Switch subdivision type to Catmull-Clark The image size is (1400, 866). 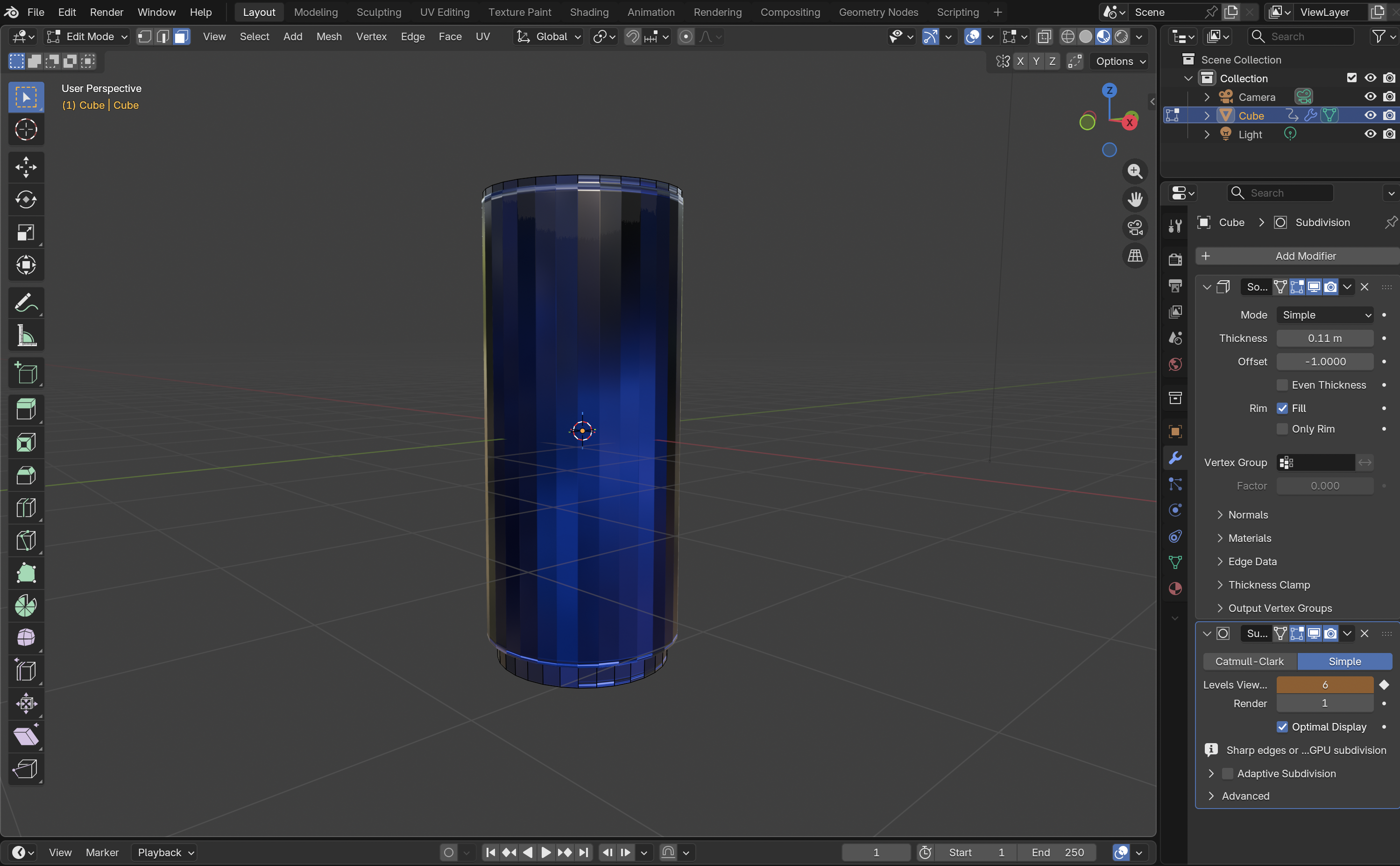pos(1249,661)
